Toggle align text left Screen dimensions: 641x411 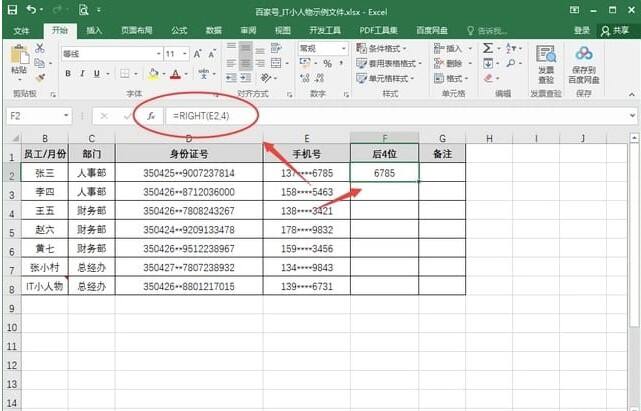coord(231,63)
